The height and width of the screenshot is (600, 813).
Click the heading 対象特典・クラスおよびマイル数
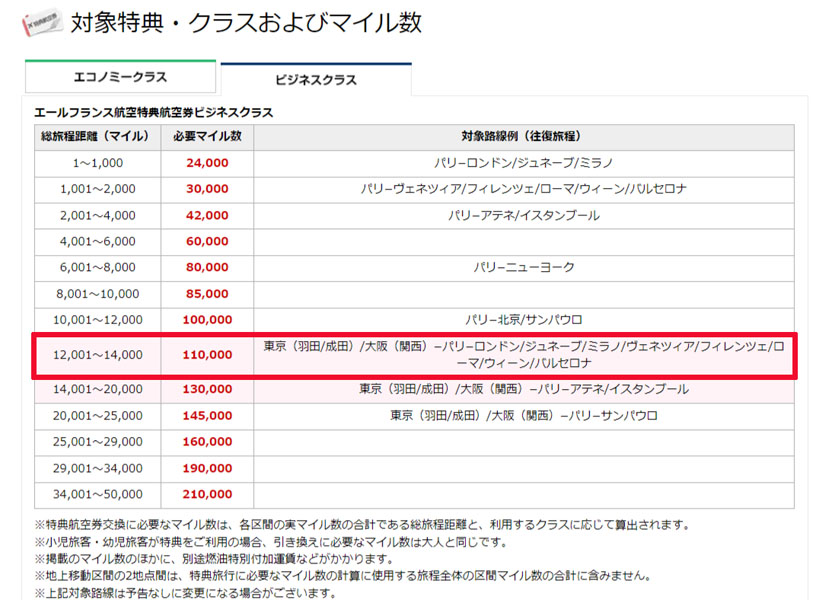(246, 23)
